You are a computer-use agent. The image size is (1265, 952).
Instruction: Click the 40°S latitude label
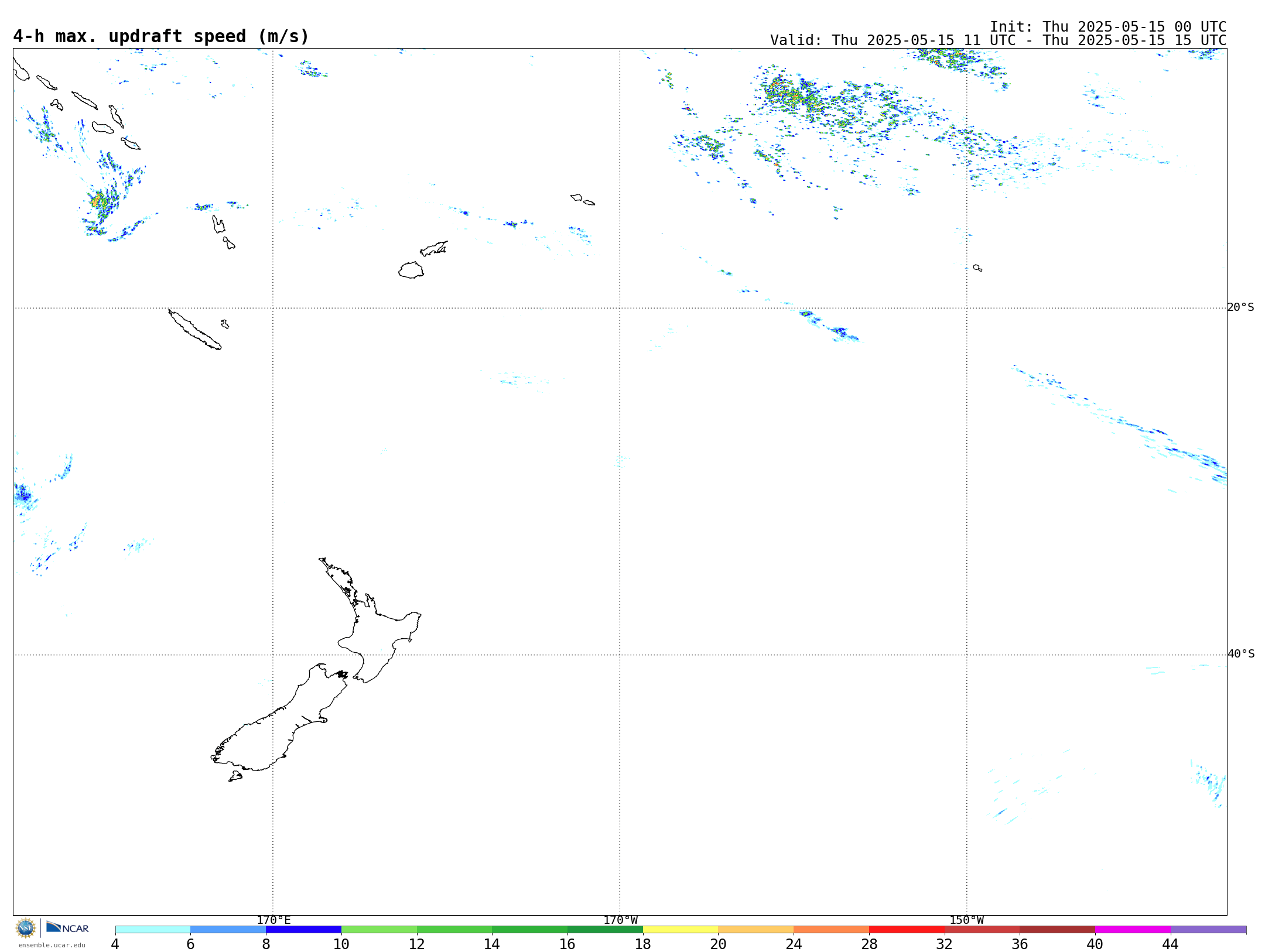(1240, 654)
